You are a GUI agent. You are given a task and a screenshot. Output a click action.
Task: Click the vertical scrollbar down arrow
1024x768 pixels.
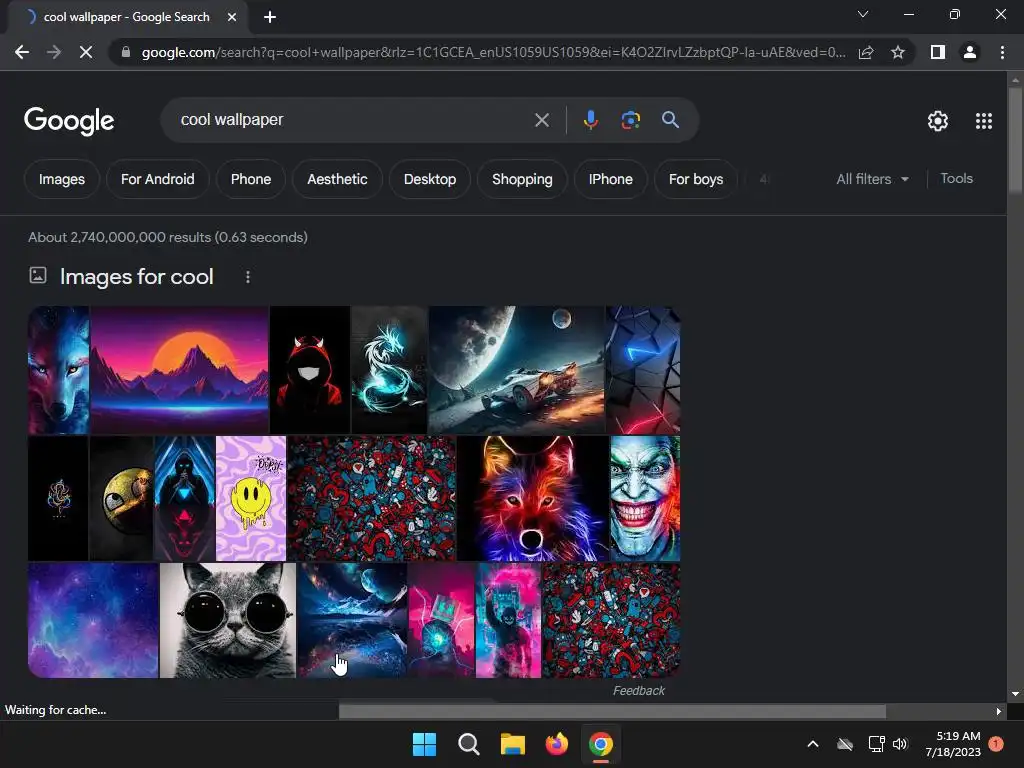pos(1015,694)
